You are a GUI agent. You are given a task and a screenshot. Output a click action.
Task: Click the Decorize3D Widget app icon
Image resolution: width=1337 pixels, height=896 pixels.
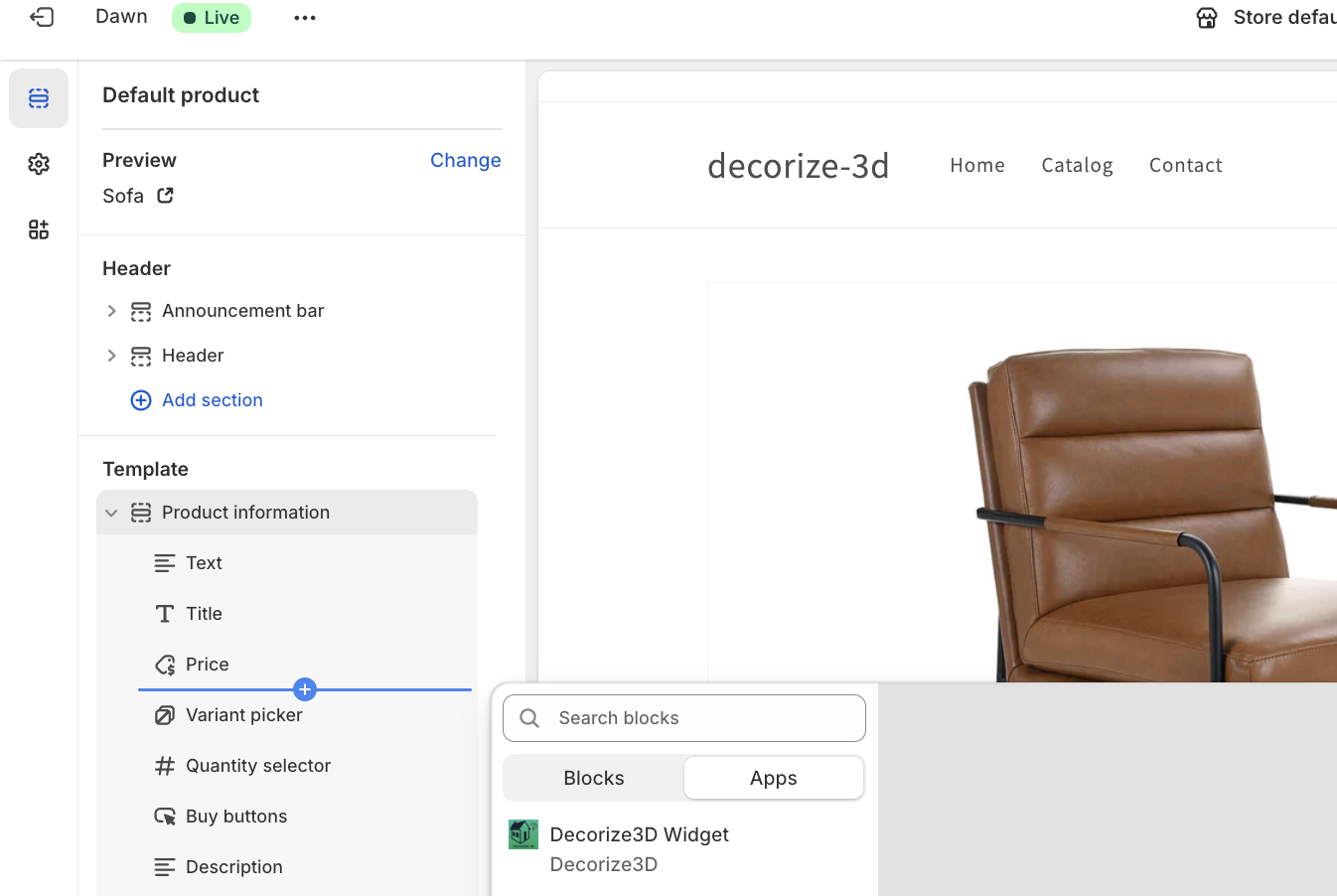click(523, 834)
